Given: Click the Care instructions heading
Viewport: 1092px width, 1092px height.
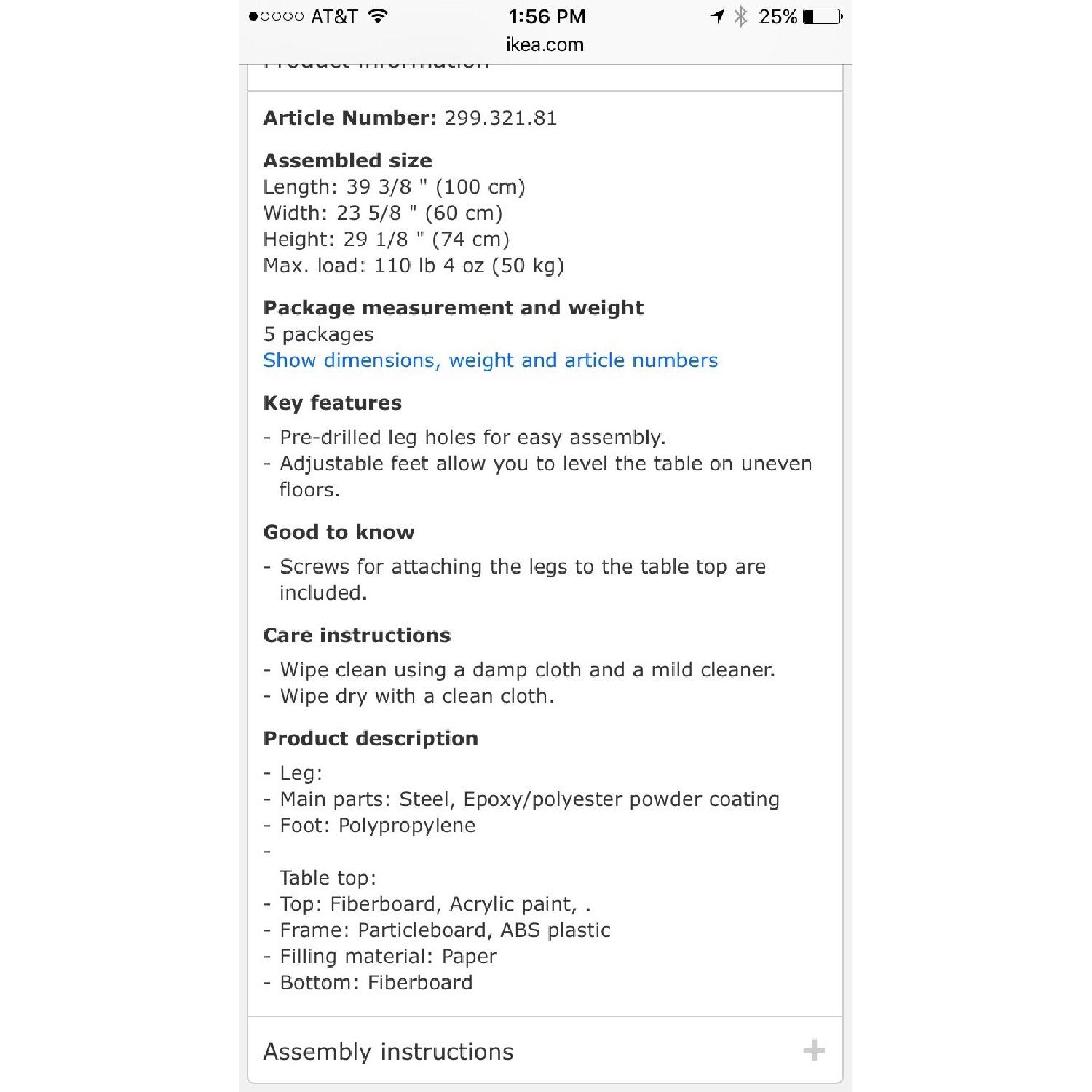Looking at the screenshot, I should pos(357,636).
